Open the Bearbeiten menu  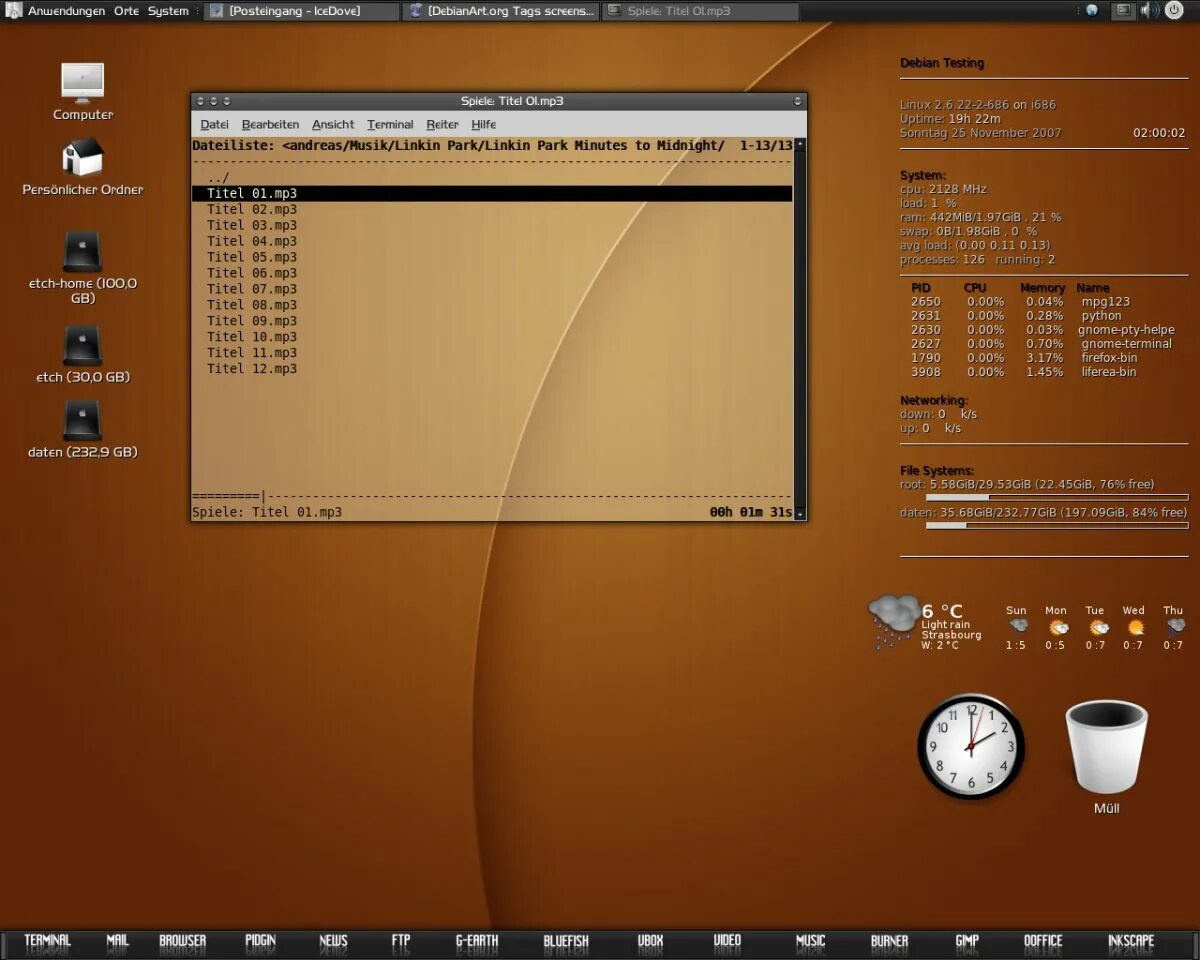coord(270,124)
